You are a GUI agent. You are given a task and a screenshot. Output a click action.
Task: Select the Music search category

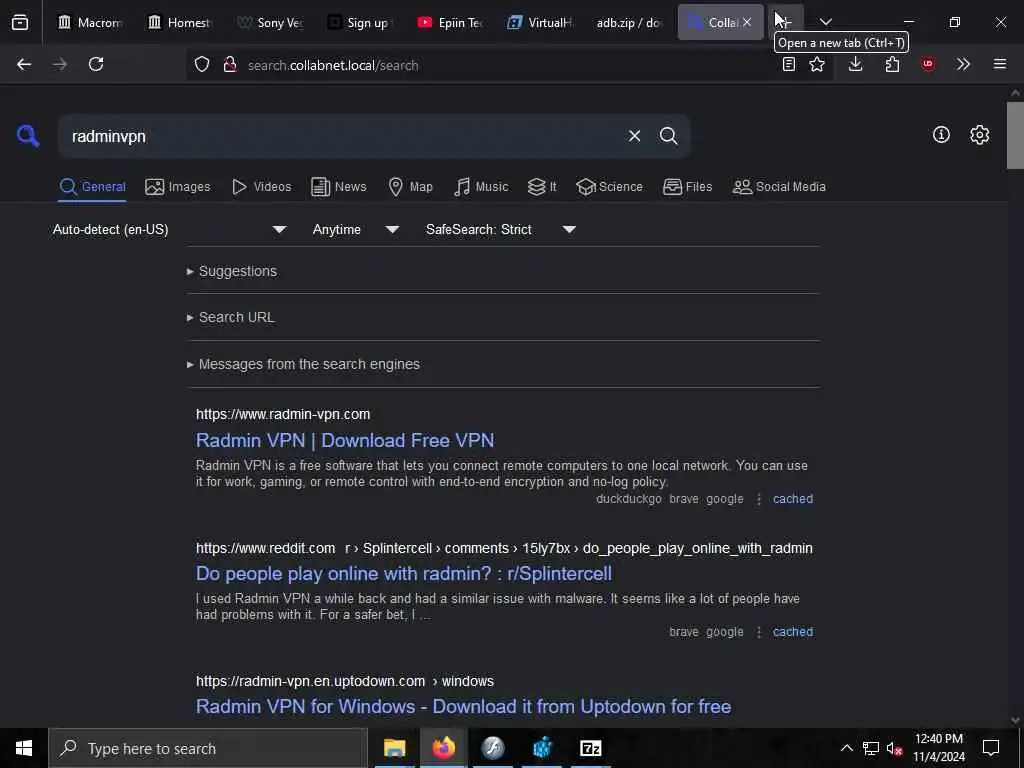(481, 187)
